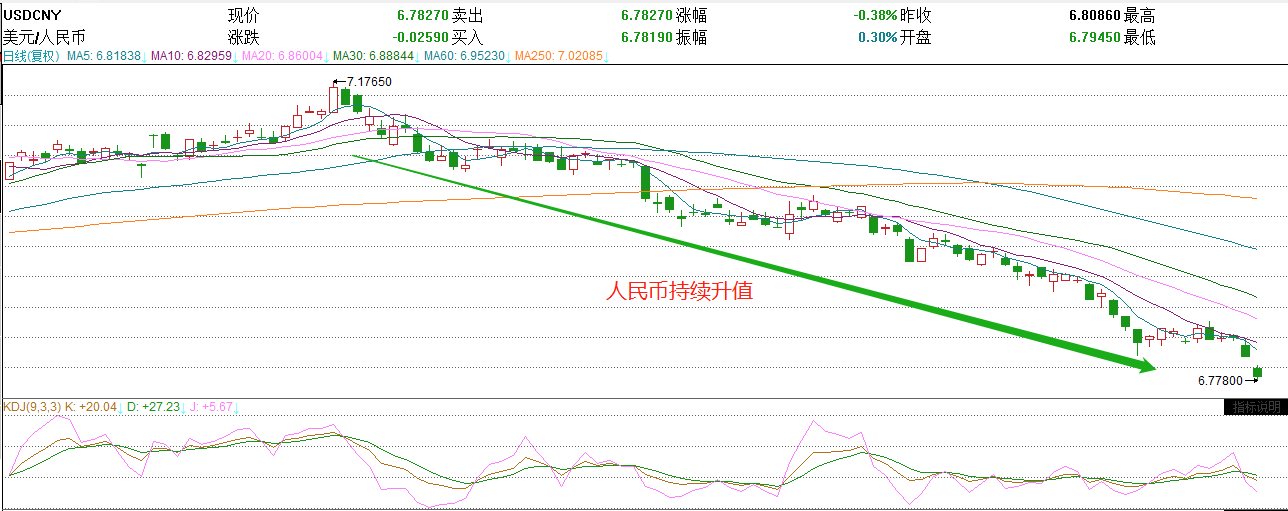Click the 6.78190 bid price
1288x511 pixels.
tap(648, 38)
